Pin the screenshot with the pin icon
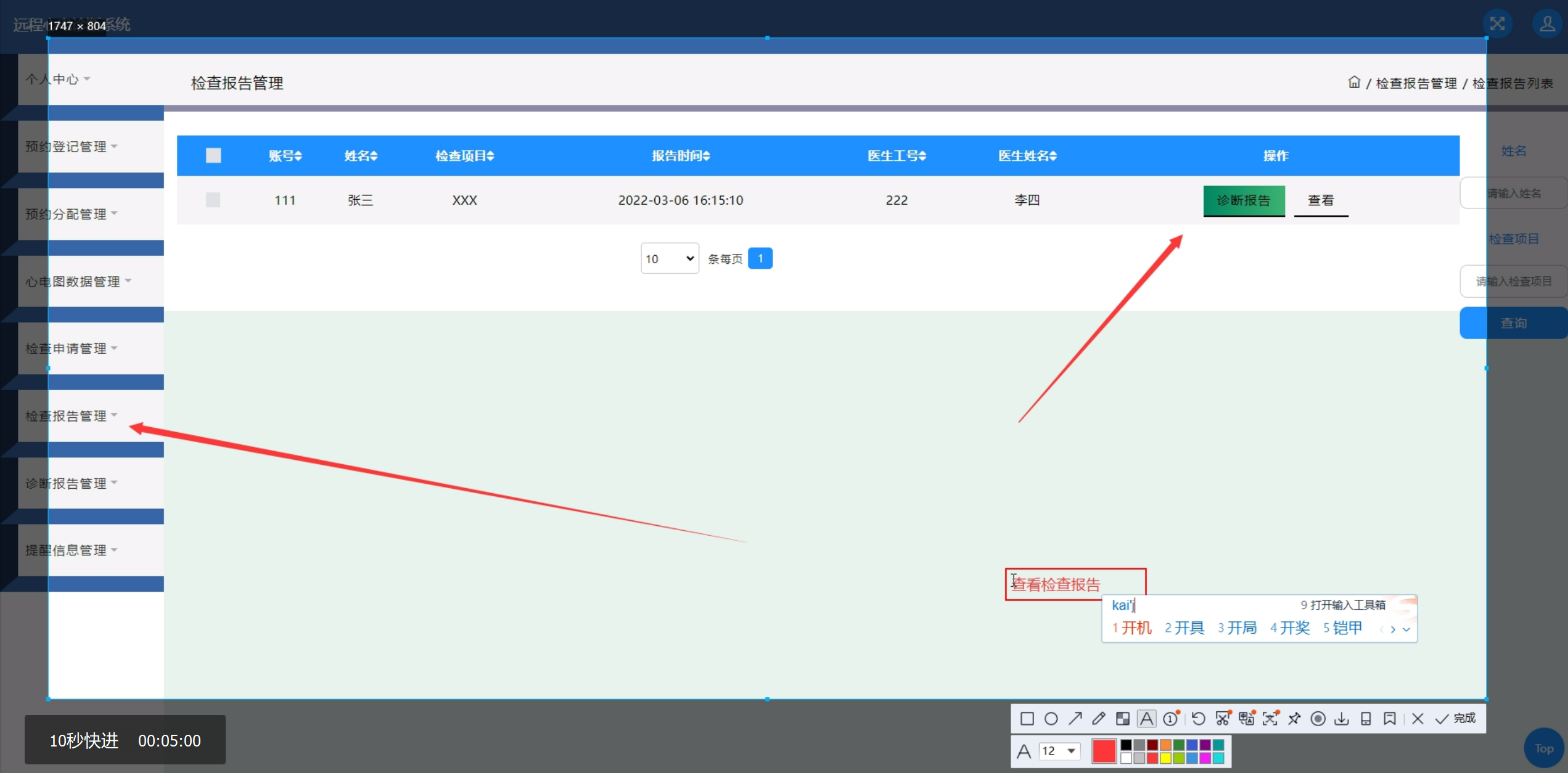Image resolution: width=1568 pixels, height=773 pixels. coord(1294,718)
